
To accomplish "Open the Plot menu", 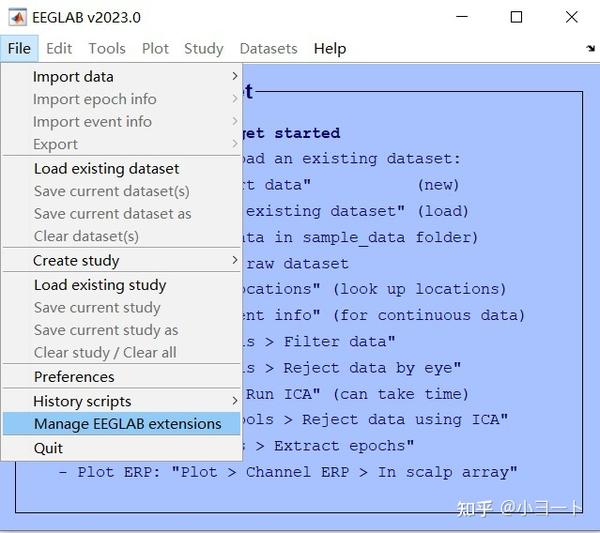I will (x=155, y=48).
